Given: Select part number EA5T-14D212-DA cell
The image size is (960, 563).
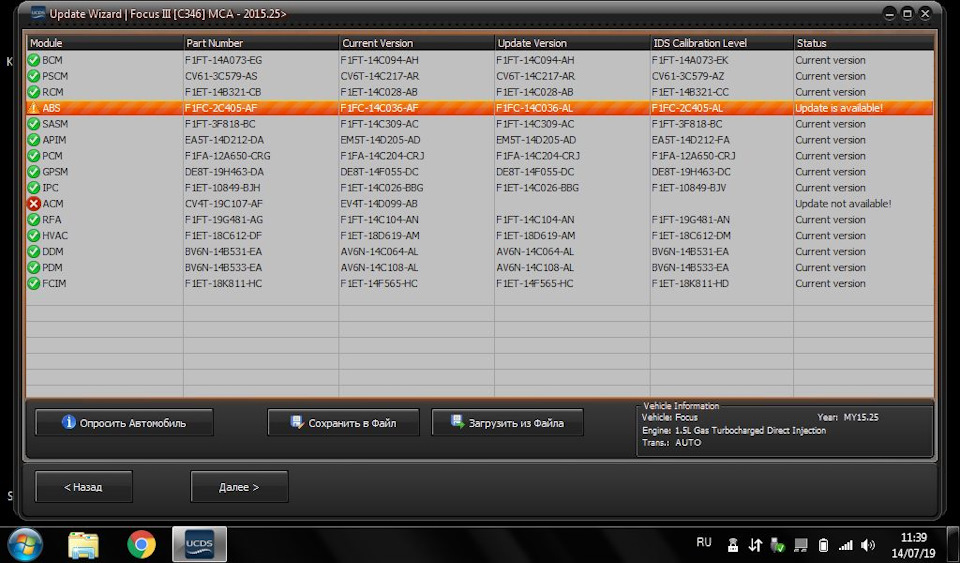Looking at the screenshot, I should point(224,140).
